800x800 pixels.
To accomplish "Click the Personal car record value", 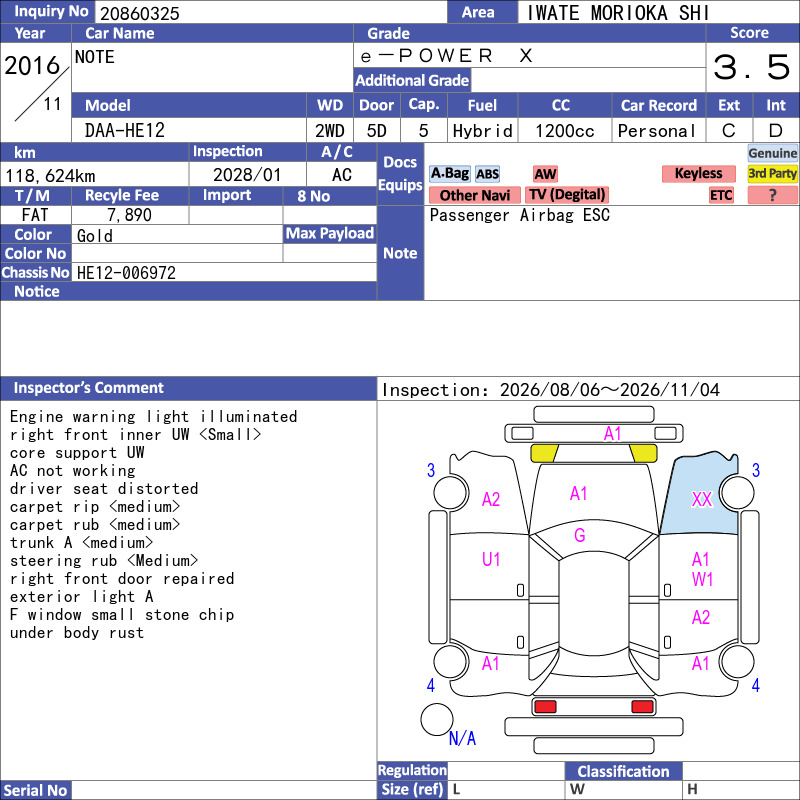I will pyautogui.click(x=657, y=131).
